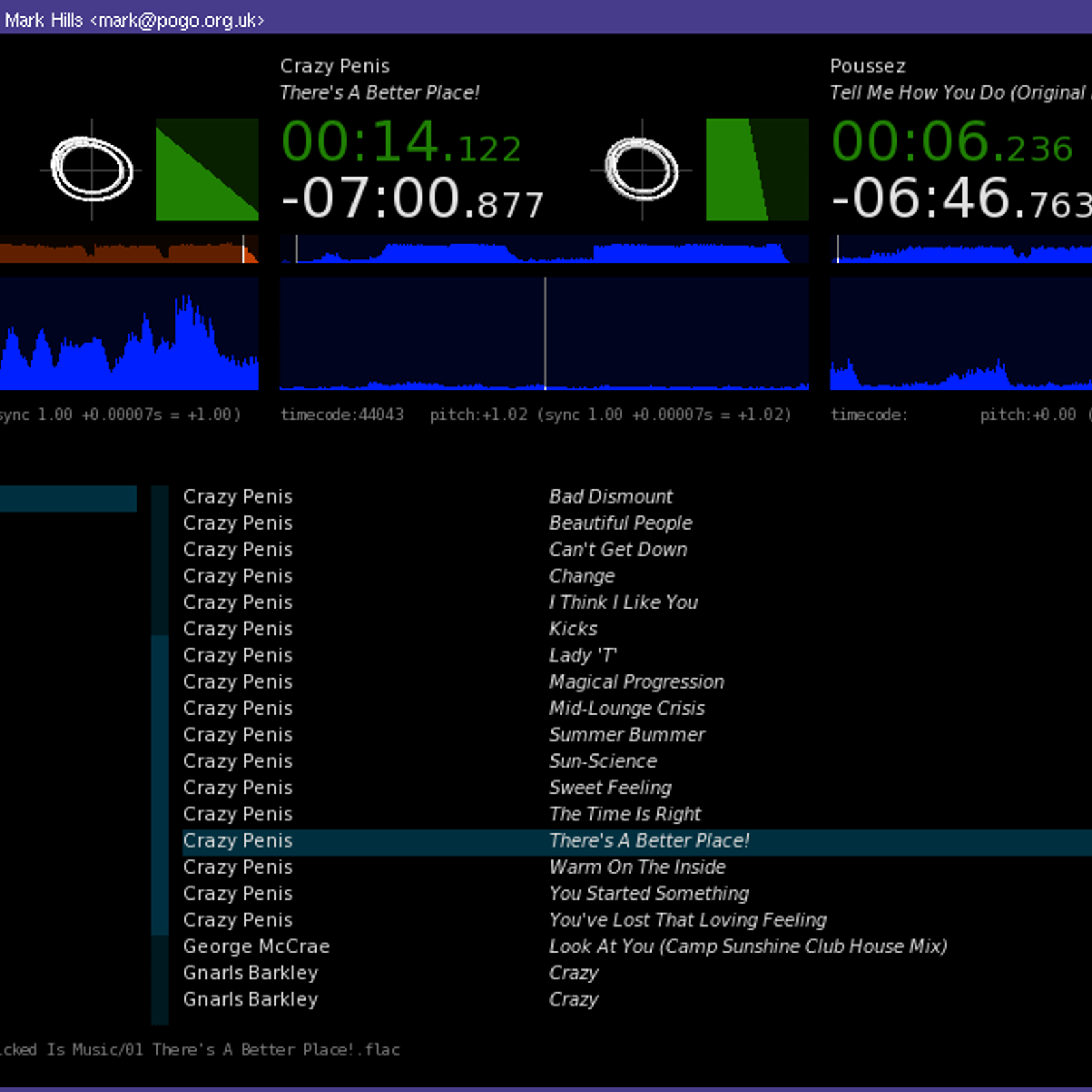Screen dimensions: 1092x1092
Task: Click the remaining time -06:46.763
Action: coord(962,199)
